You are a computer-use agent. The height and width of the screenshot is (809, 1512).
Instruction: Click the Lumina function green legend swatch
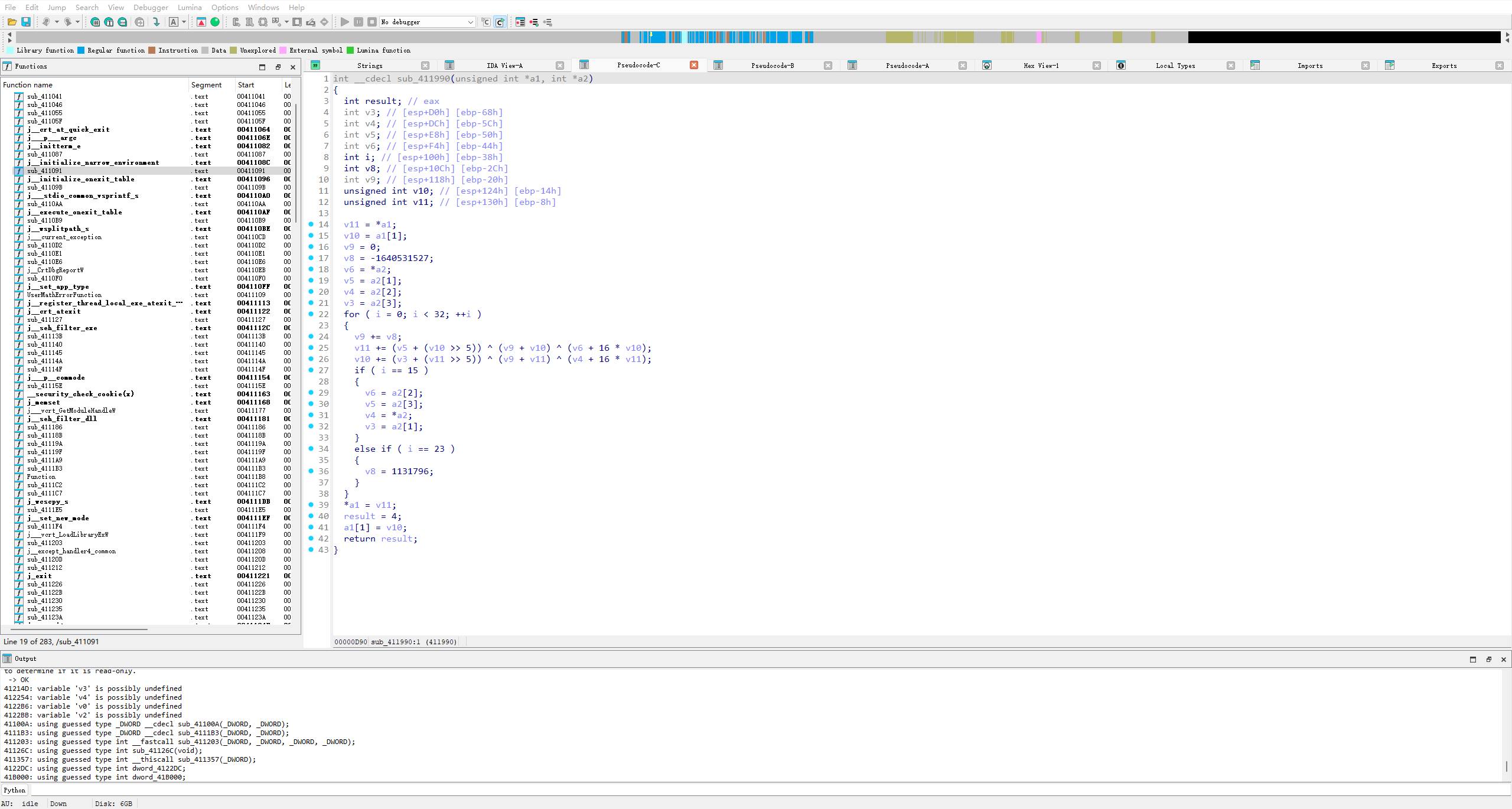[x=350, y=50]
